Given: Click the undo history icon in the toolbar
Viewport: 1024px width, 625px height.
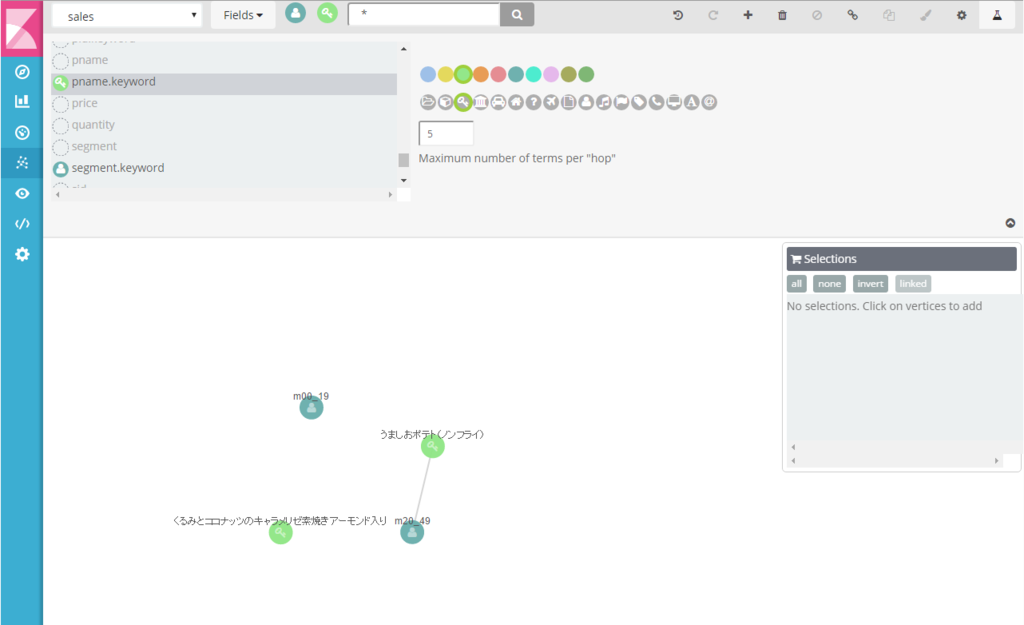Looking at the screenshot, I should click(x=678, y=15).
